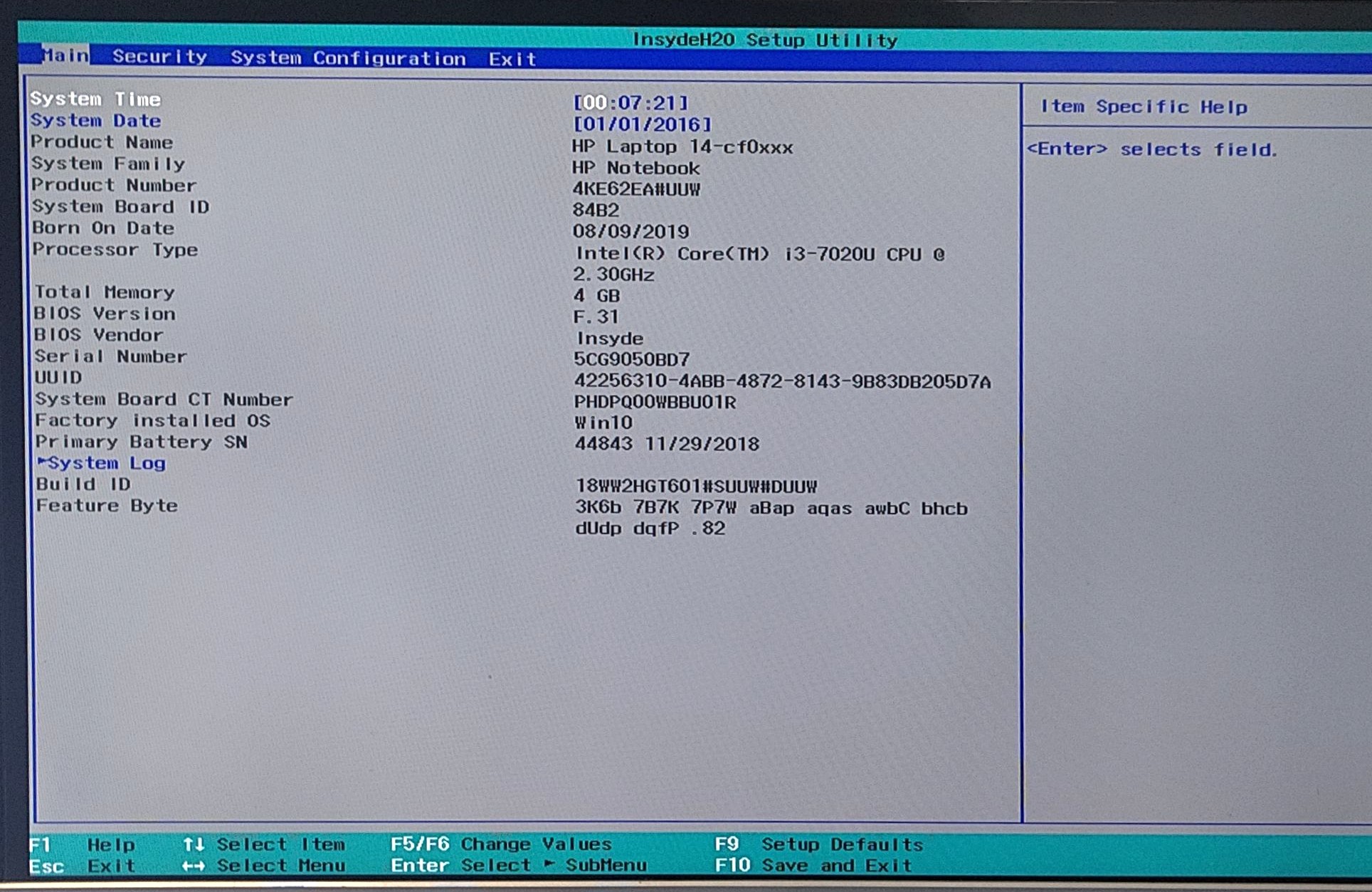
Task: Click the System Board CT Number label
Action: click(x=164, y=400)
